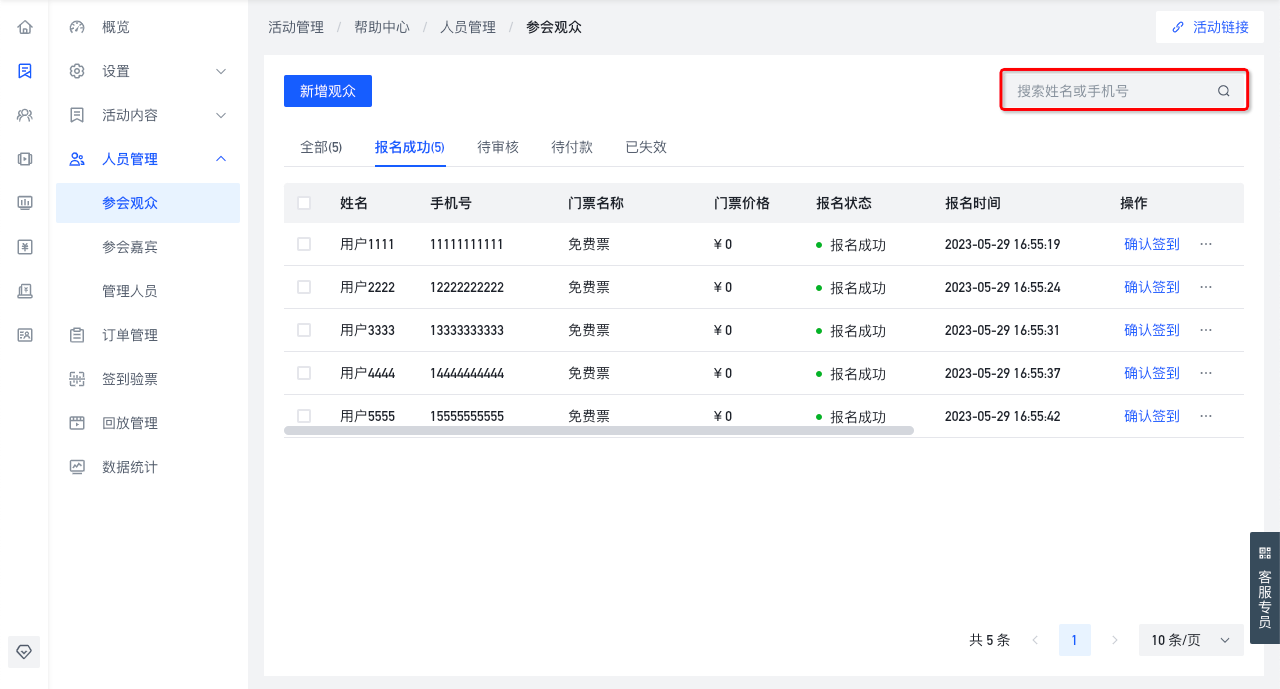Viewport: 1280px width, 689px height.
Task: Open more options for 用户1111
Action: coord(1206,244)
